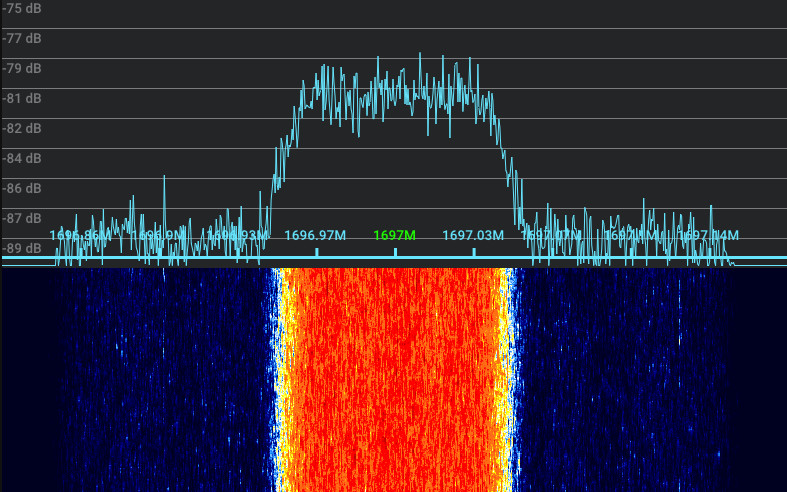Click the yellow left edge of waterfall signal

coord(284,380)
